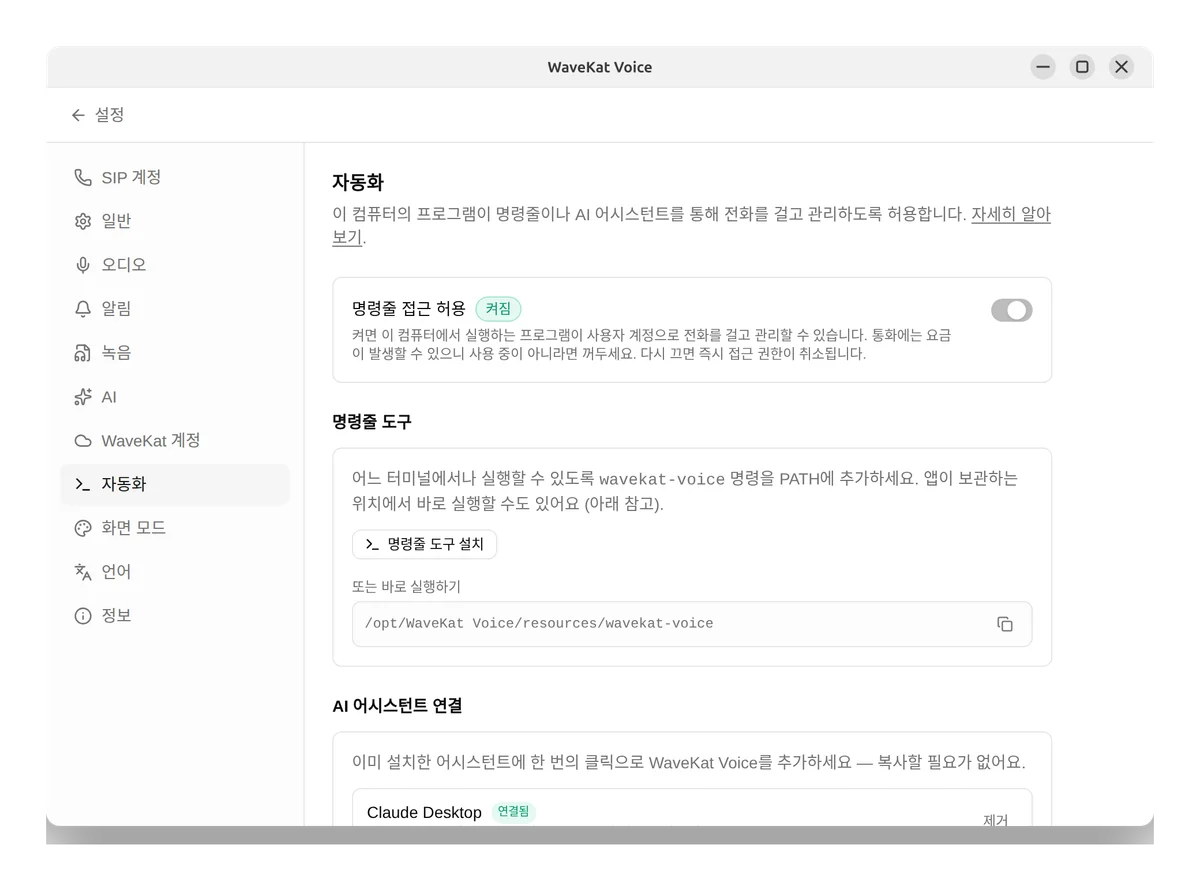Click the /opt/WaveKat Voice path field
Image resolution: width=1200 pixels, height=872 pixels.
pos(692,624)
